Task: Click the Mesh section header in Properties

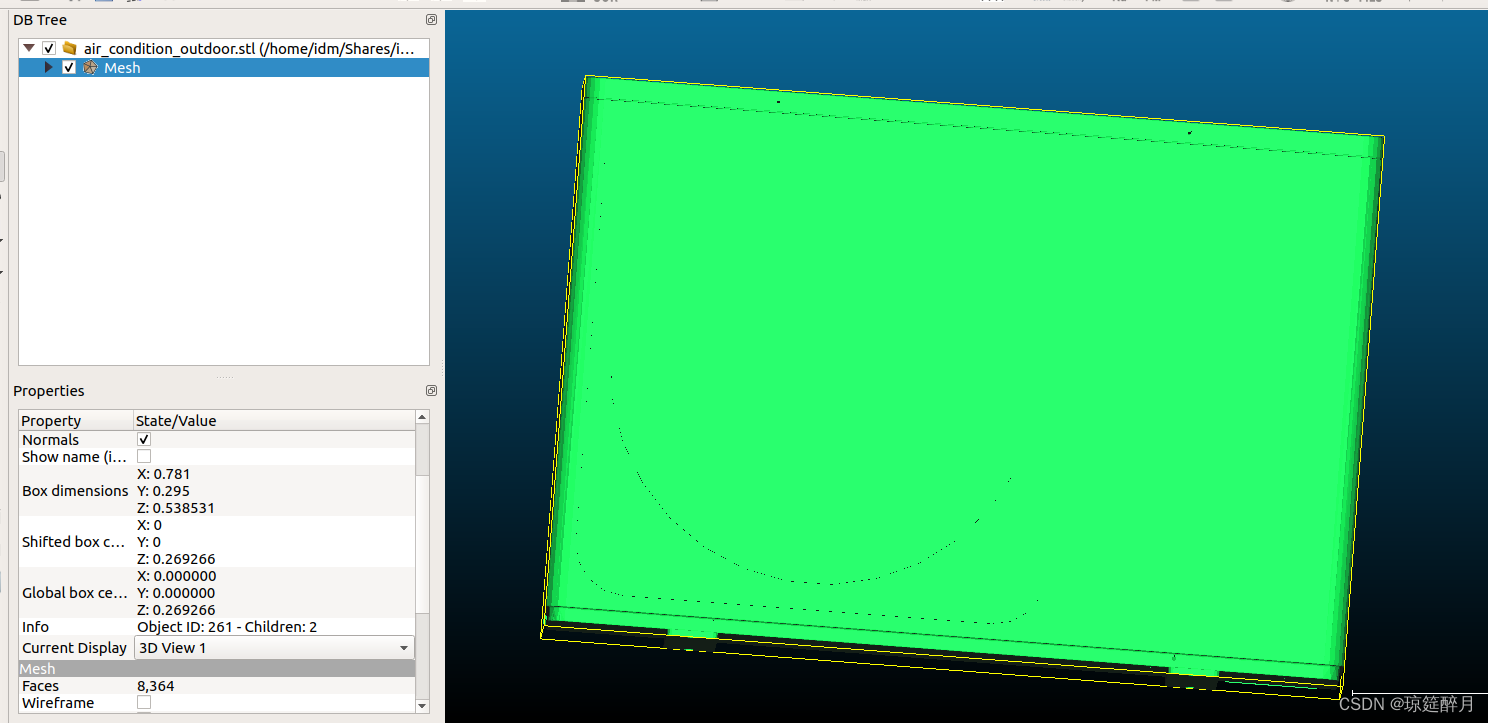Action: 217,669
